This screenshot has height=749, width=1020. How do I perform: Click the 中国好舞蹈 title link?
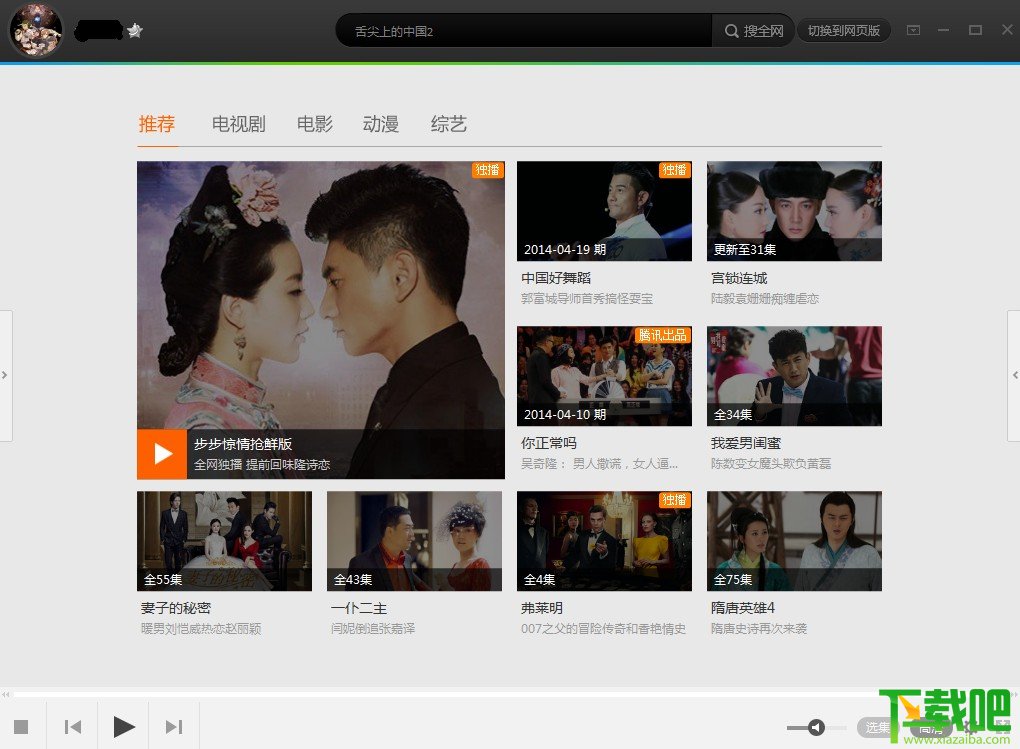pyautogui.click(x=556, y=278)
